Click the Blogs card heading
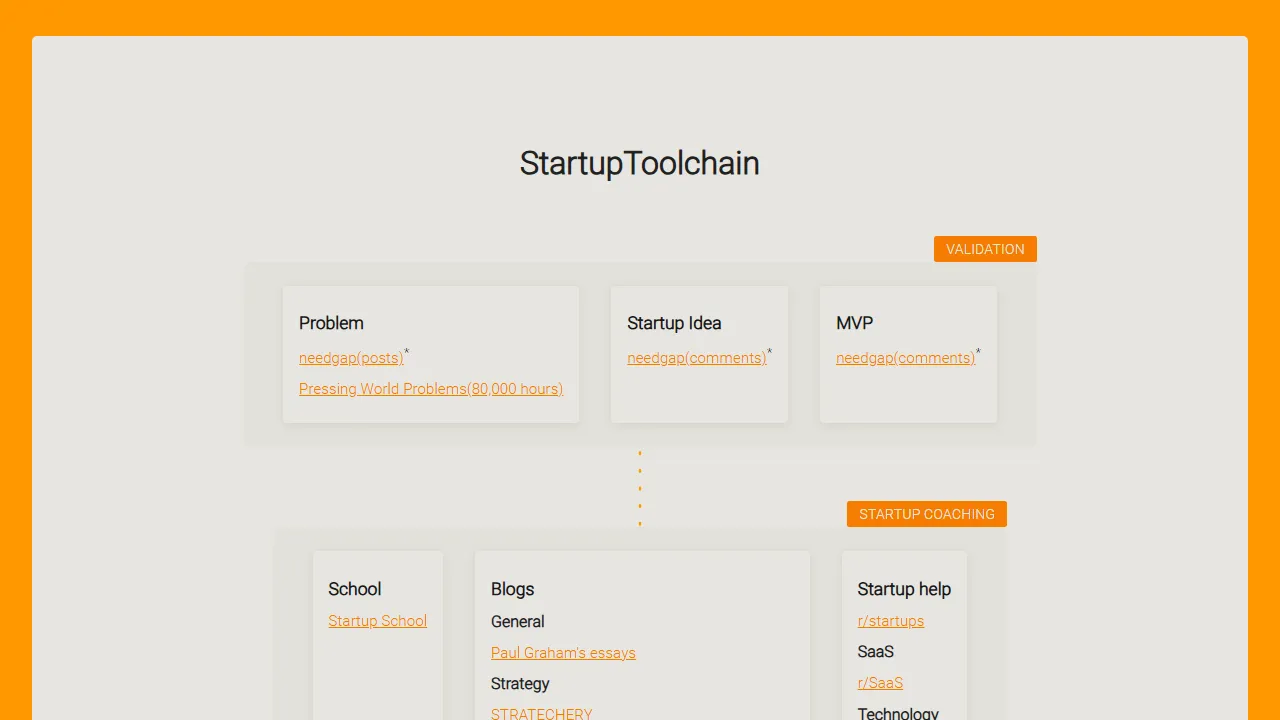 pos(512,589)
